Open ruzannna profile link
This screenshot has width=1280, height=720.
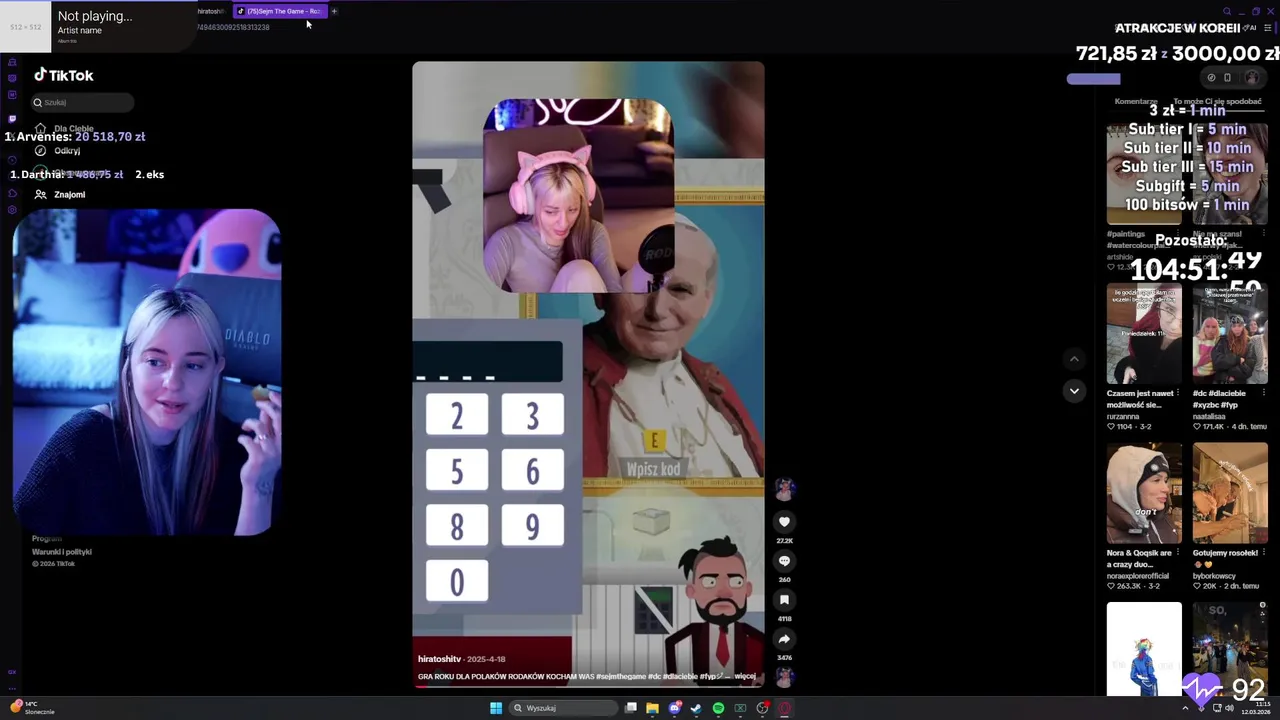(x=1124, y=416)
